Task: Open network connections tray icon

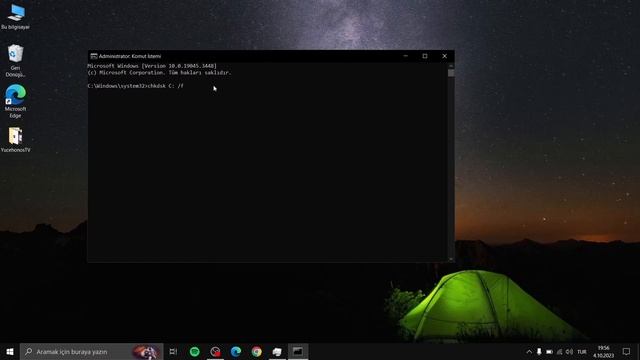Action: pos(560,351)
